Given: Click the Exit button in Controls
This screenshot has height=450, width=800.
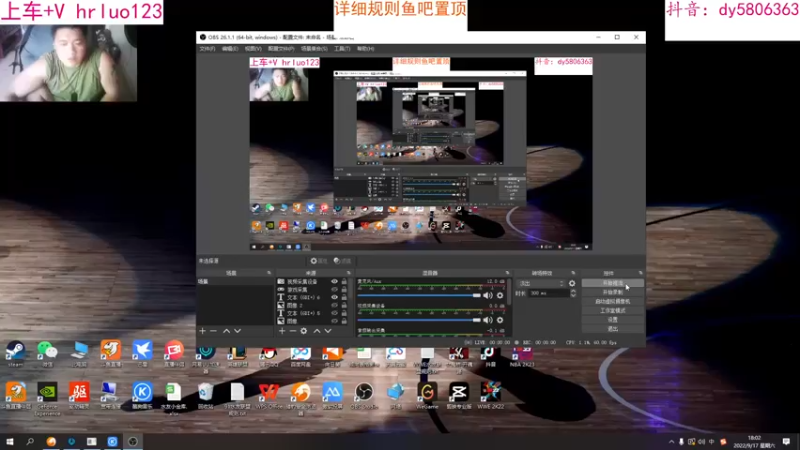Looking at the screenshot, I should [x=613, y=329].
